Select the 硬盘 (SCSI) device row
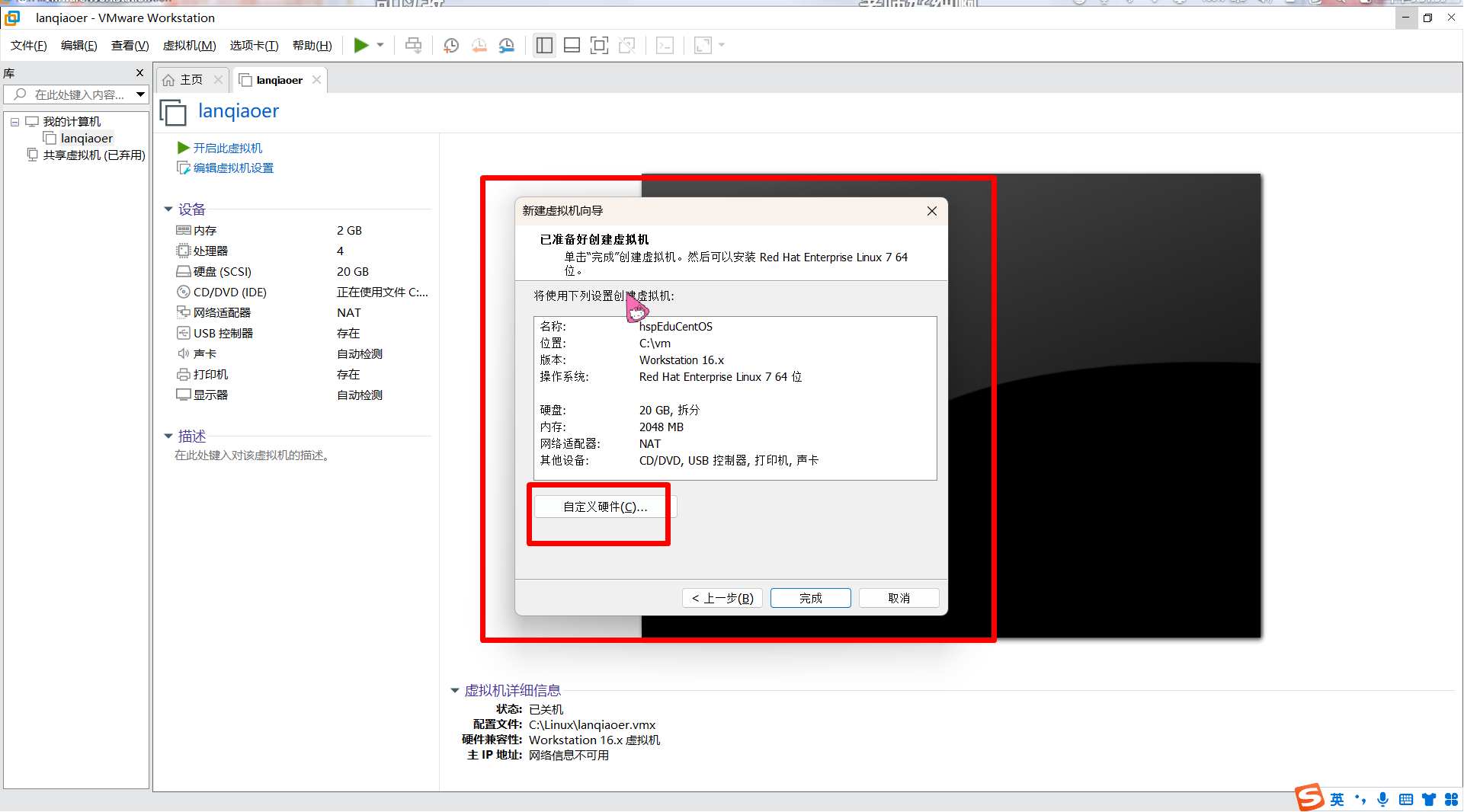This screenshot has height=812, width=1464. (x=303, y=272)
